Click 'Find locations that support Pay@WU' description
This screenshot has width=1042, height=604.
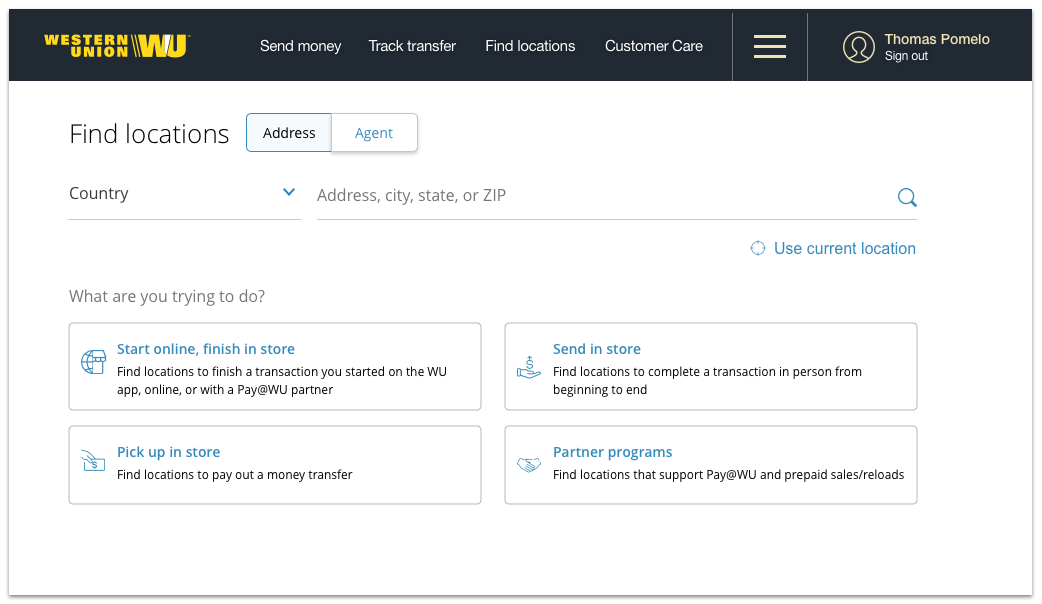[x=728, y=474]
